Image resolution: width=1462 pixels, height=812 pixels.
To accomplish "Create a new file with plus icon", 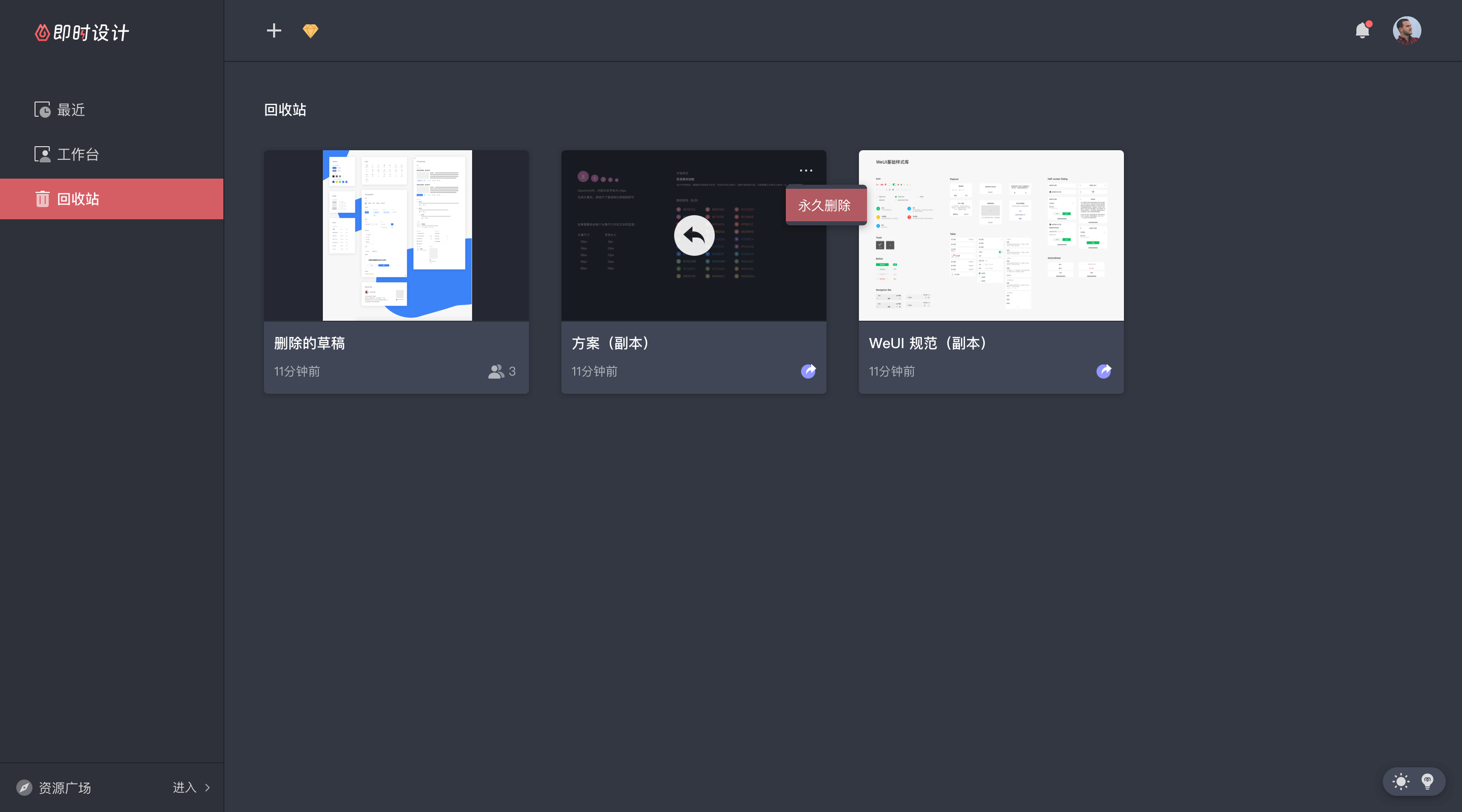I will 274,30.
